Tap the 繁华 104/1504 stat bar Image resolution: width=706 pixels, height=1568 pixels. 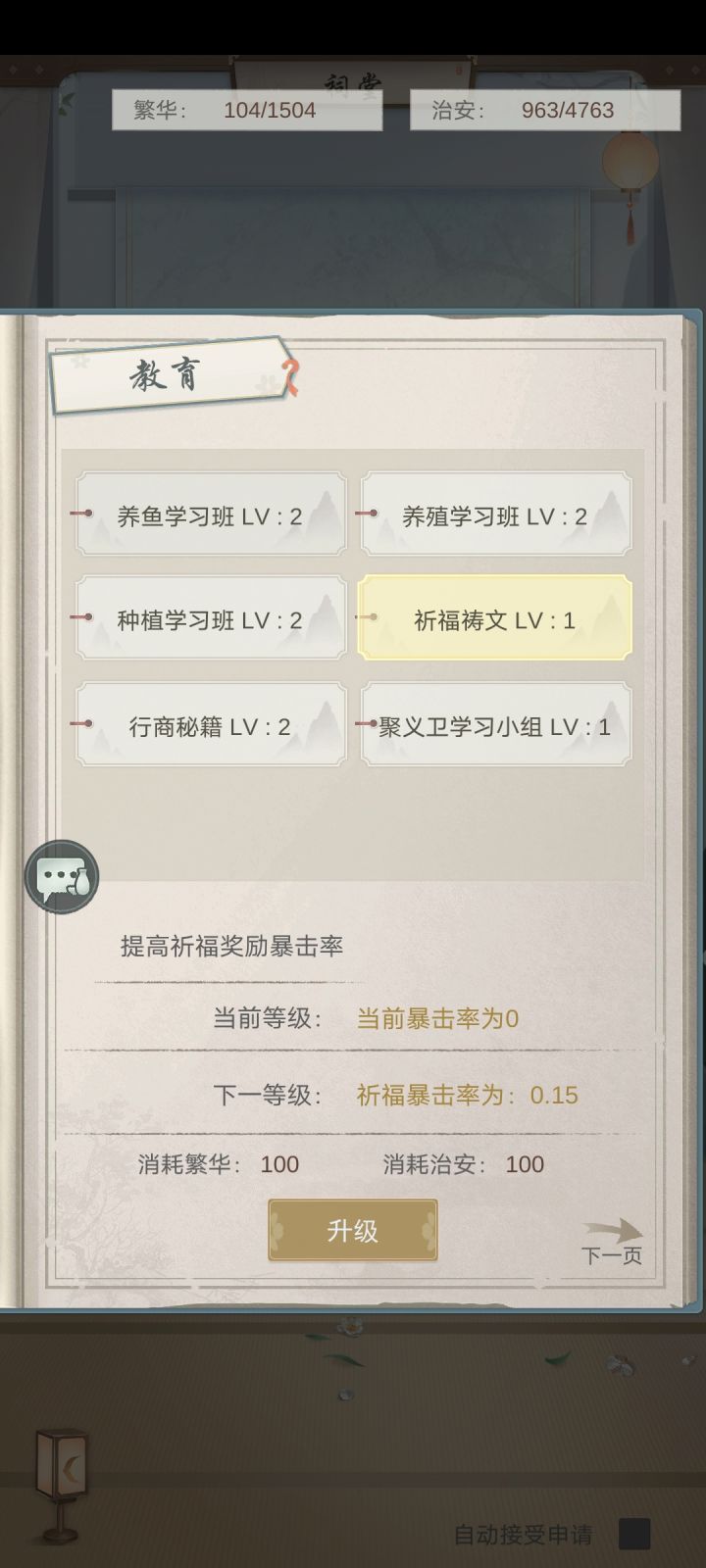click(246, 110)
